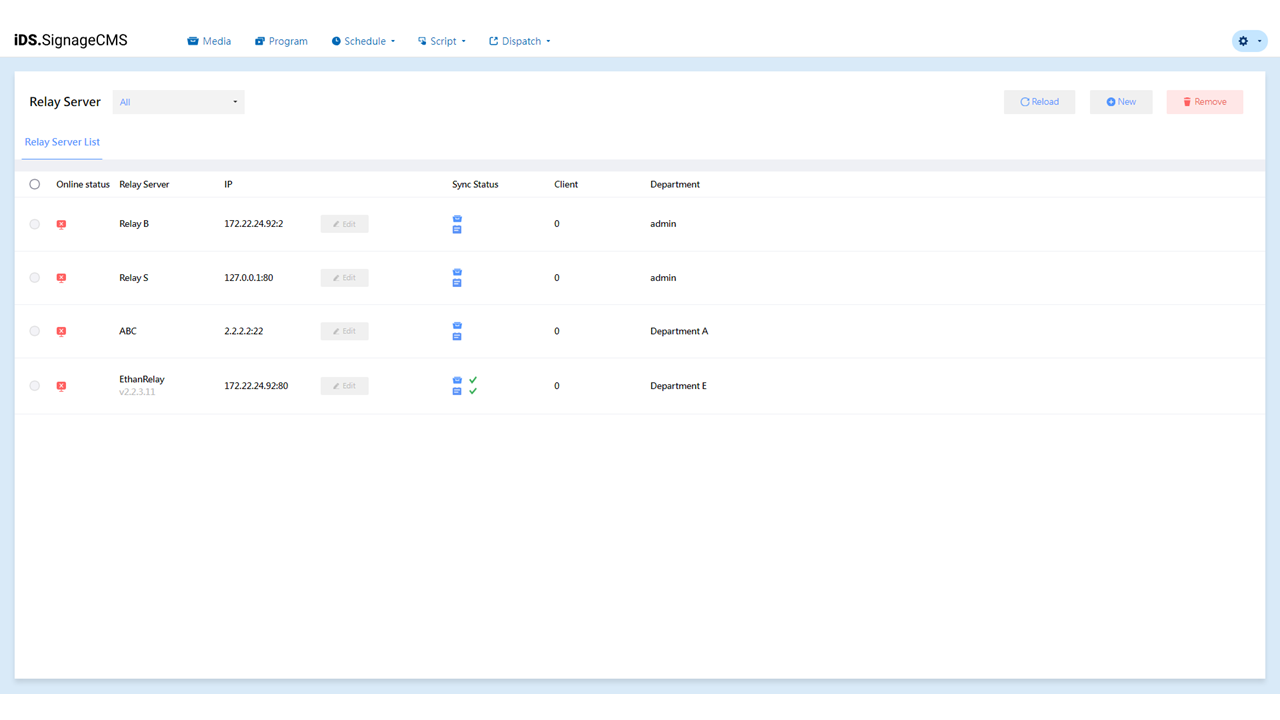This screenshot has height=720, width=1280.
Task: Select the radio button for EthanRelay
Action: pyautogui.click(x=34, y=385)
